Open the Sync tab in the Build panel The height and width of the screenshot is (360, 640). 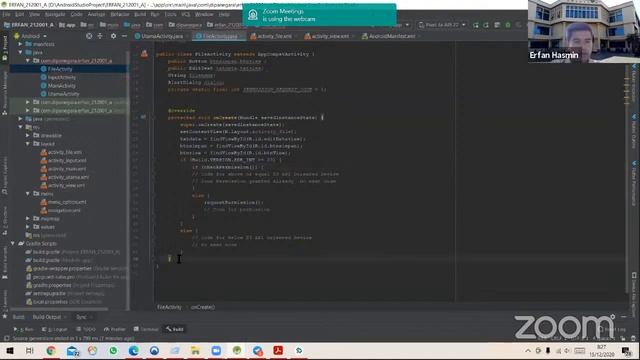tap(81, 317)
